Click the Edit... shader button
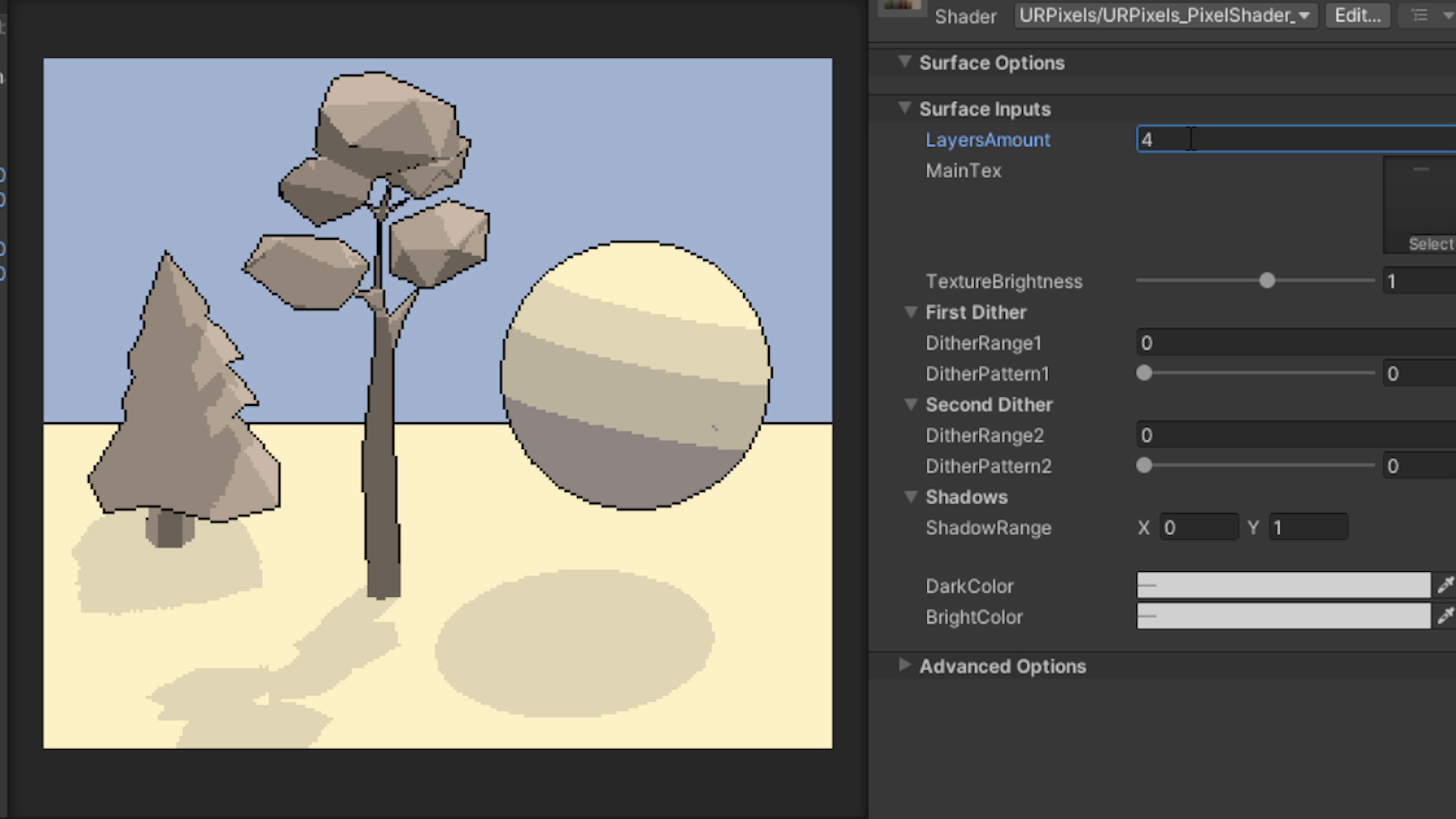Image resolution: width=1456 pixels, height=819 pixels. (x=1357, y=15)
